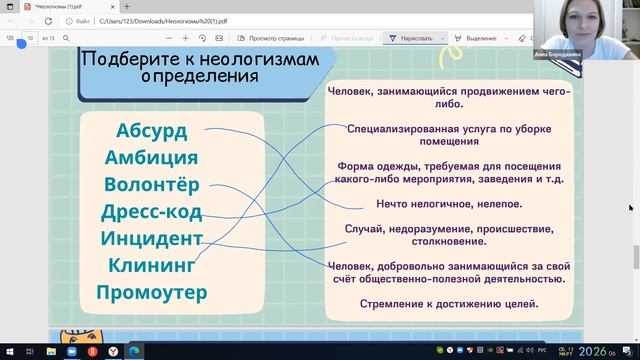
Task: Switch keyboard language РУС indicator
Action: pyautogui.click(x=542, y=350)
